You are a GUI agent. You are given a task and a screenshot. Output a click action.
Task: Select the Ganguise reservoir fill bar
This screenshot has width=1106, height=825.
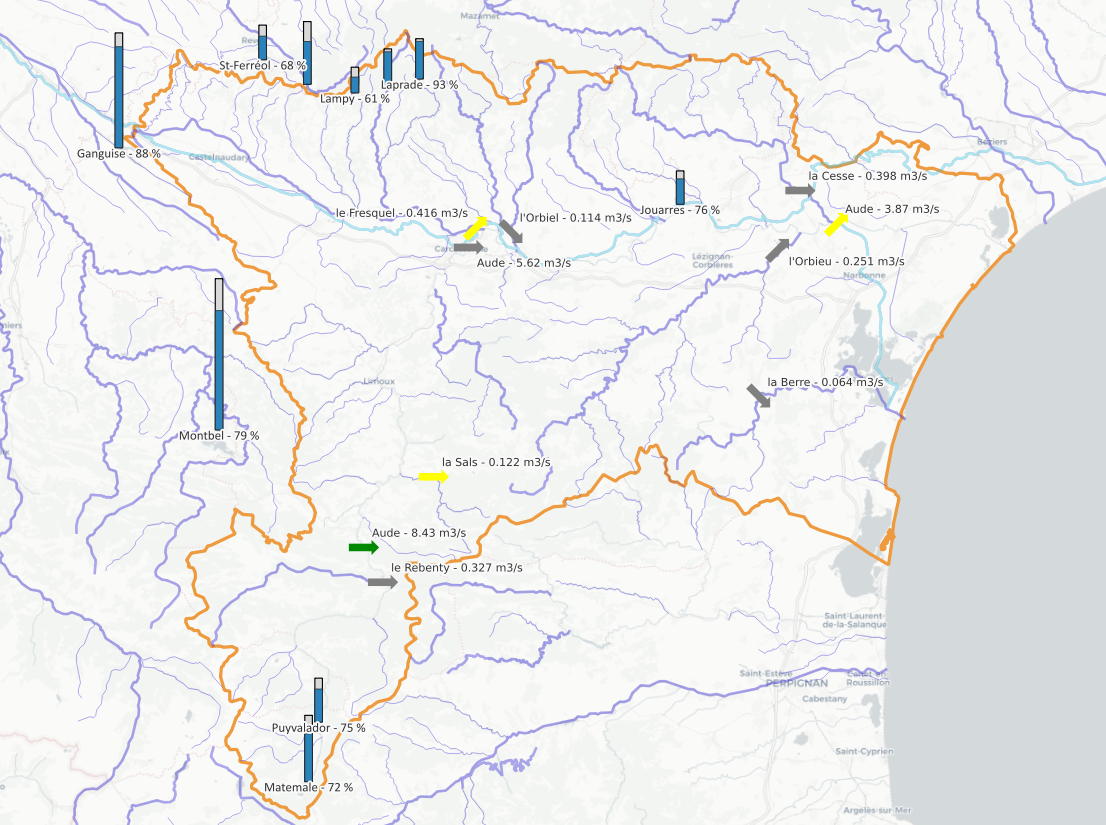coord(118,90)
